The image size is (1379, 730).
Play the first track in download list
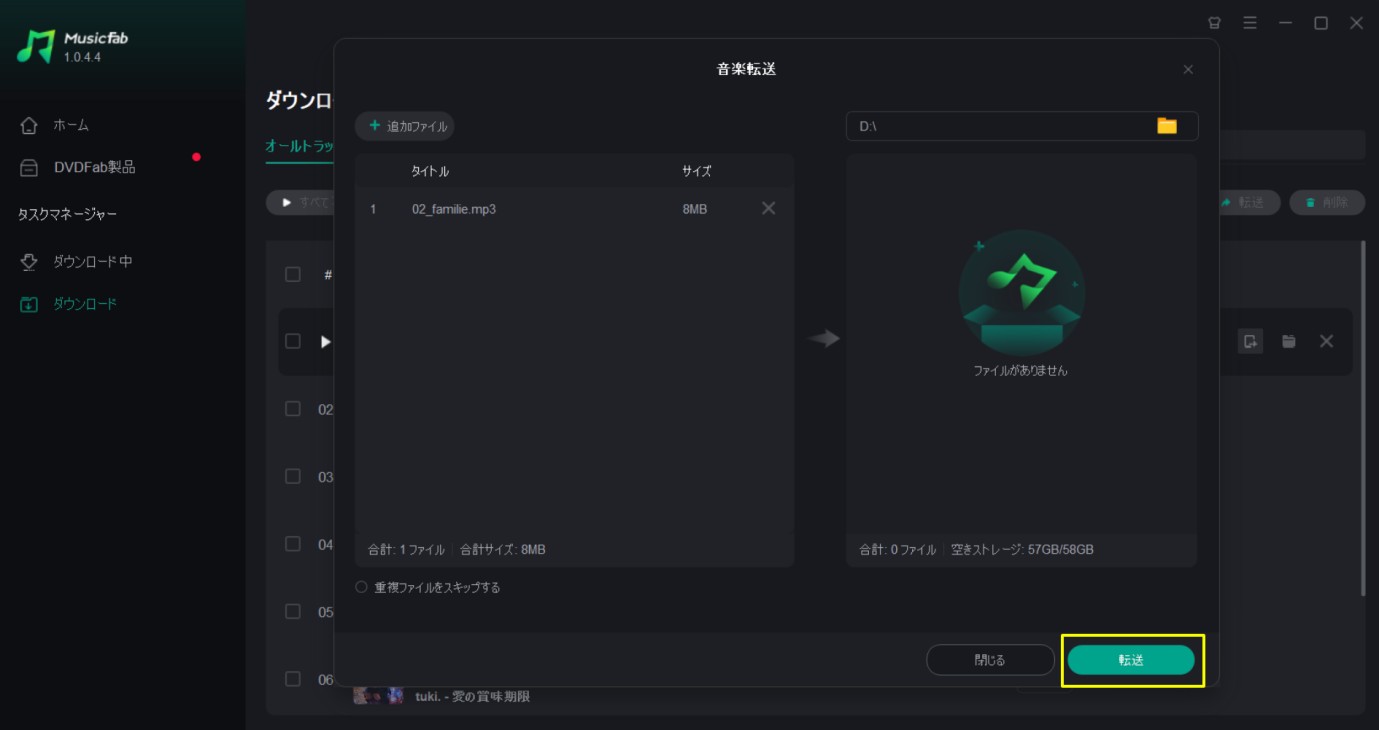[x=325, y=342]
